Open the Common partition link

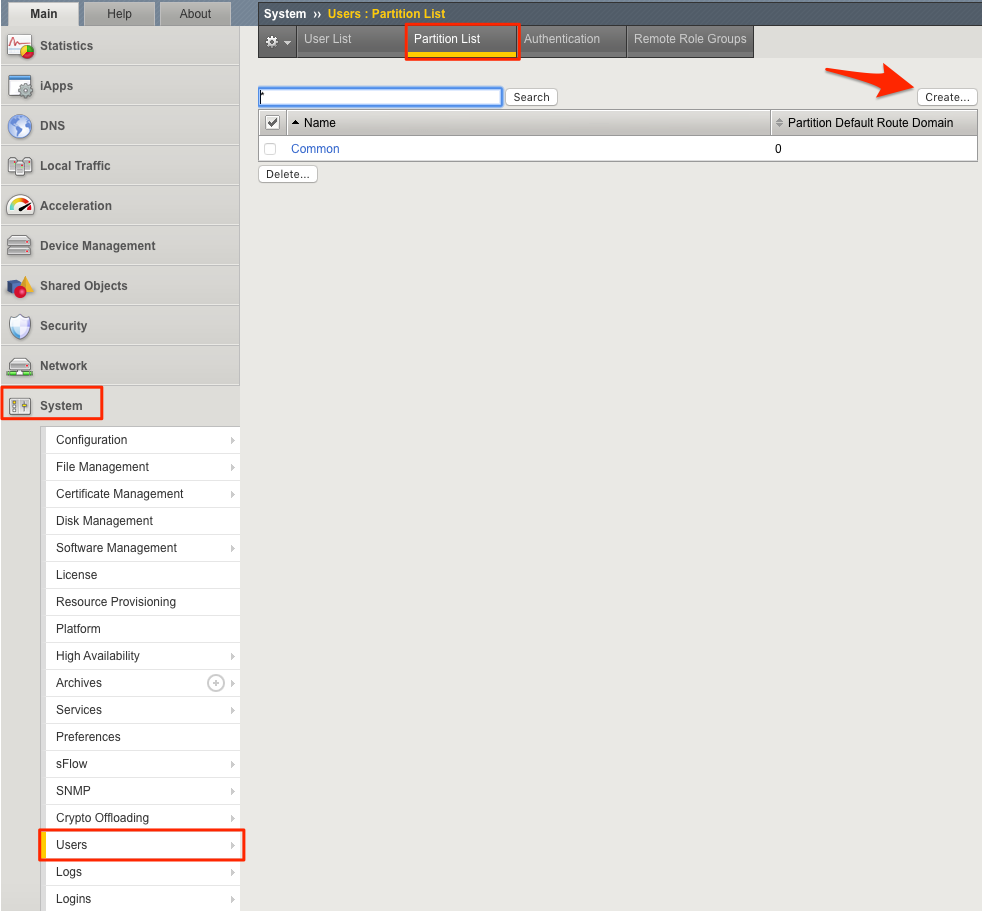(315, 148)
